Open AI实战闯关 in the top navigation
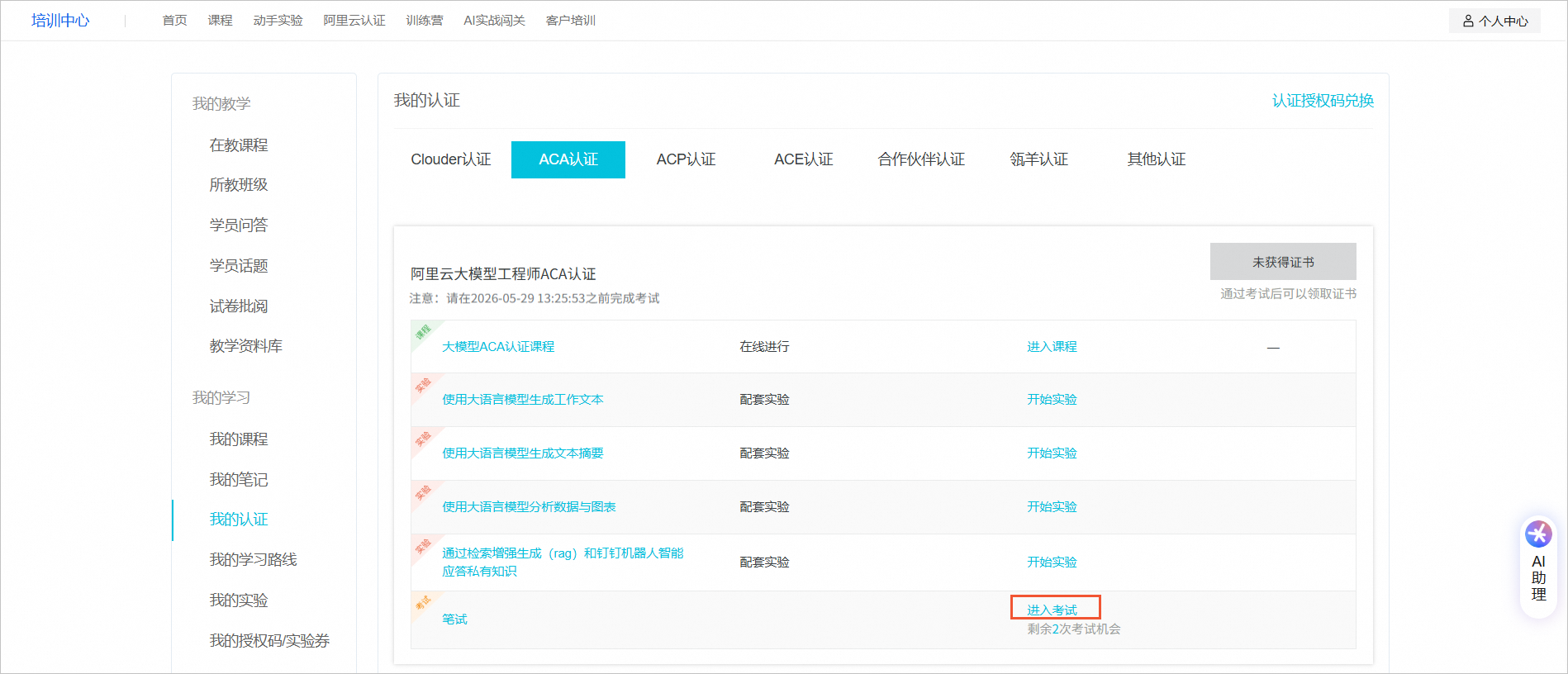Screen dimensions: 1568x674 494,21
